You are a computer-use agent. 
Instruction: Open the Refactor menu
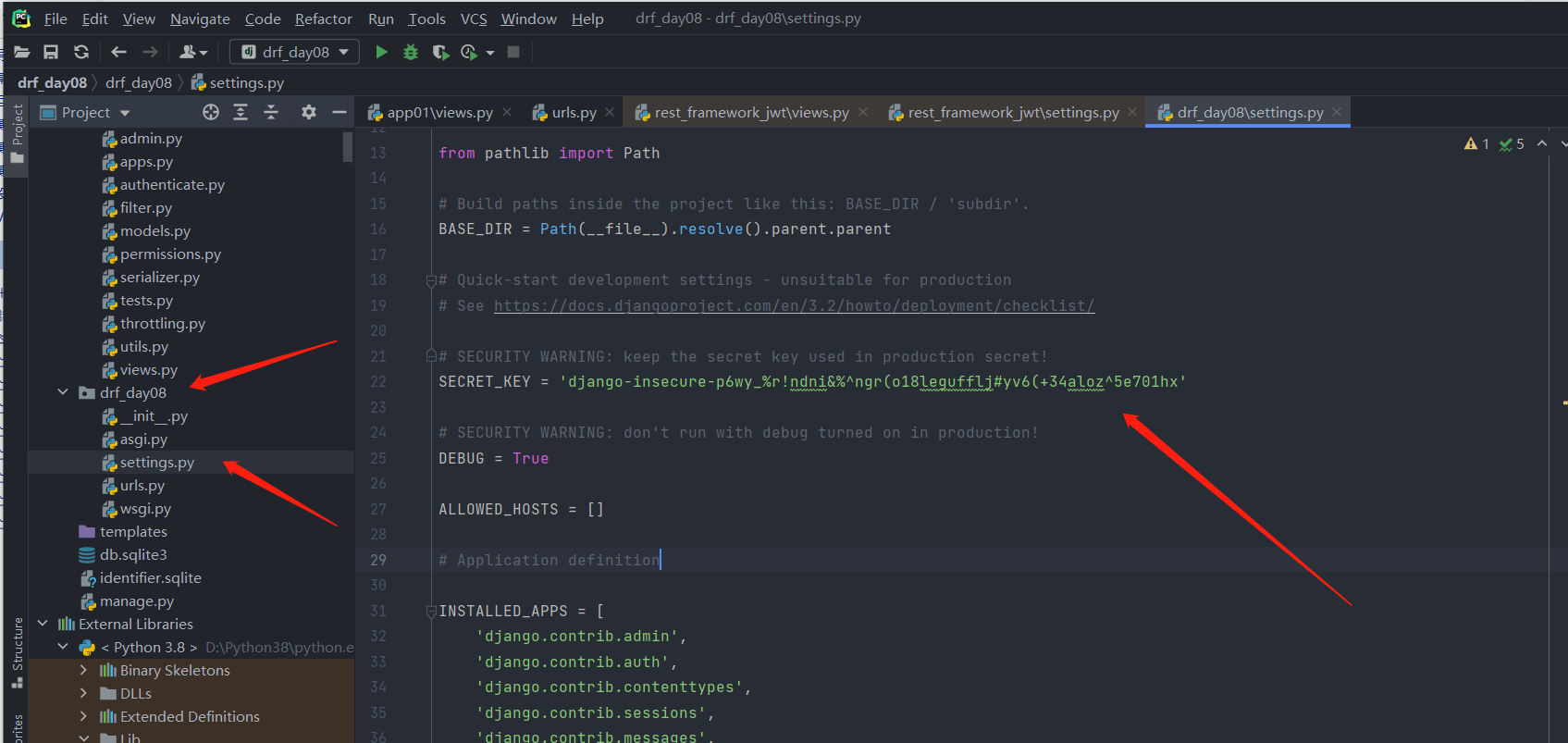pyautogui.click(x=324, y=19)
